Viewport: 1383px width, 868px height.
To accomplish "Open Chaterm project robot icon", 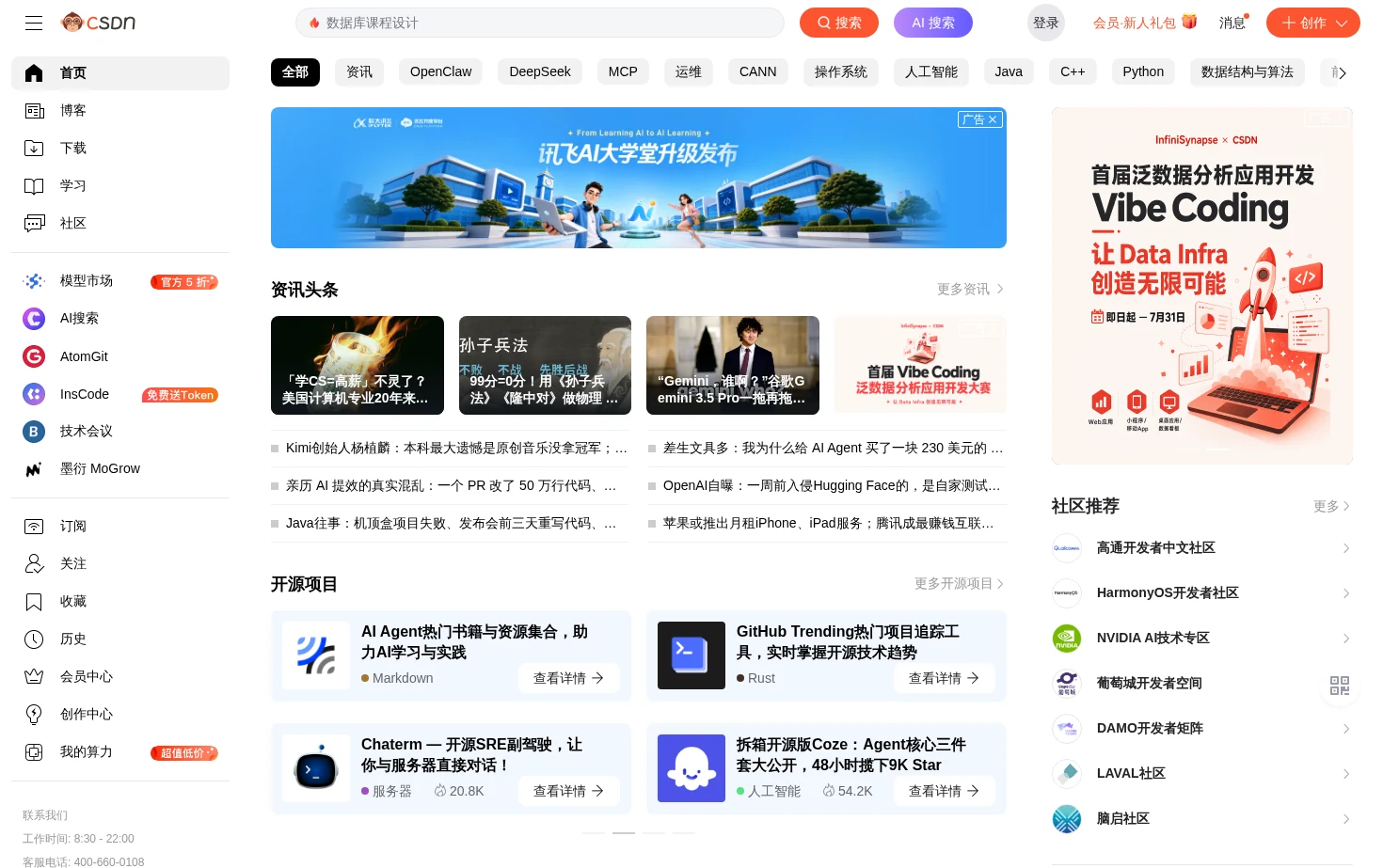I will click(316, 768).
